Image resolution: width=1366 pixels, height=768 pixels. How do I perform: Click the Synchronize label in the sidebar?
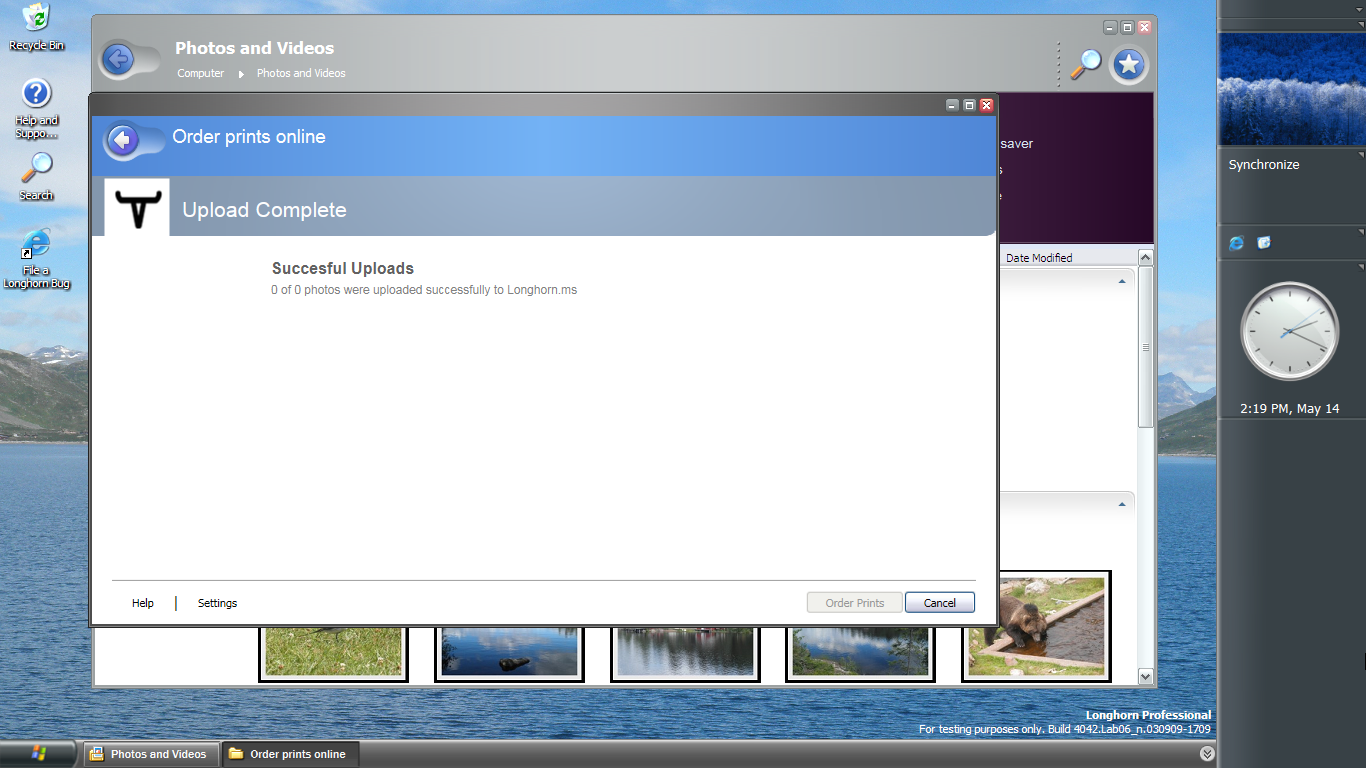[x=1264, y=165]
